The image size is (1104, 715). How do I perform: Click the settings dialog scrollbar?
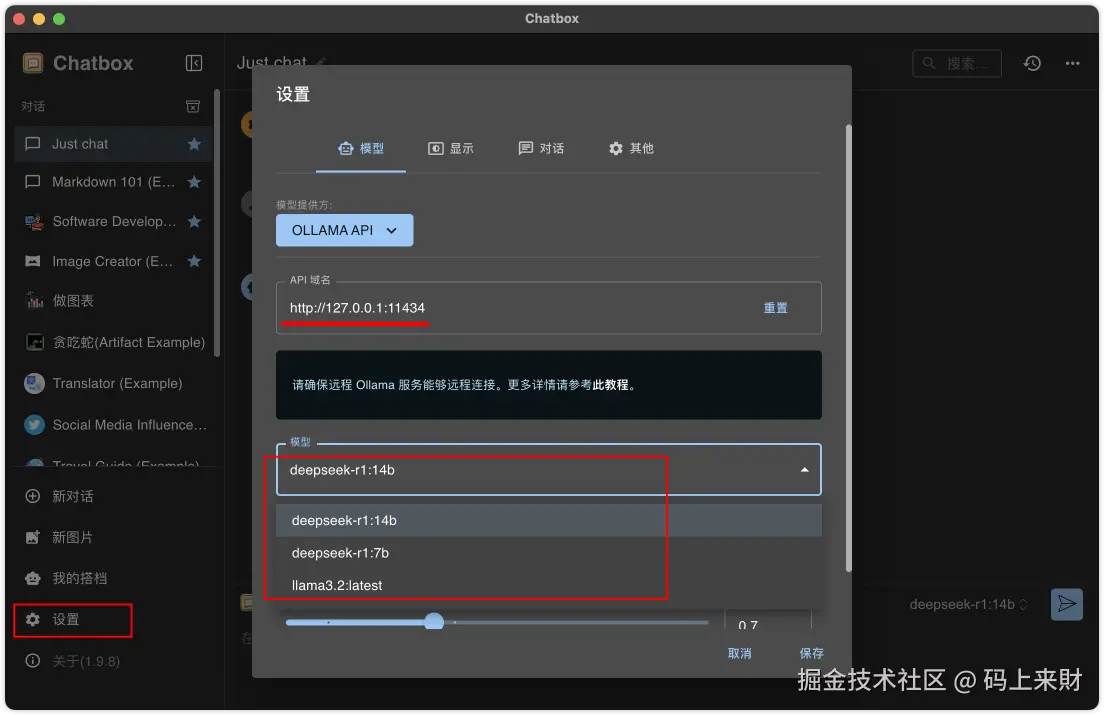pos(848,348)
